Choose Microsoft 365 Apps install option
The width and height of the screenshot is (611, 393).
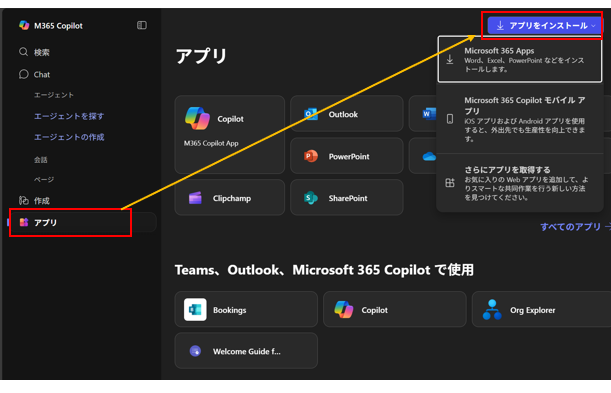point(520,59)
